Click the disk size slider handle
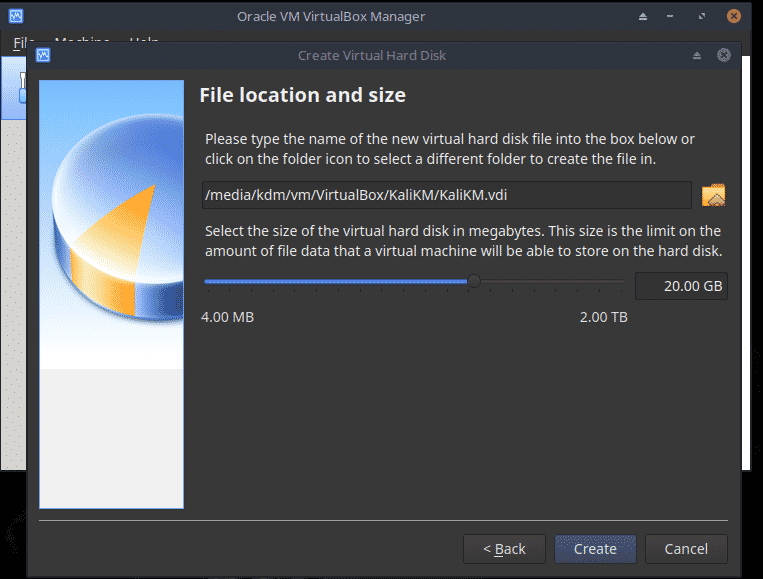The height and width of the screenshot is (579, 763). [x=474, y=282]
